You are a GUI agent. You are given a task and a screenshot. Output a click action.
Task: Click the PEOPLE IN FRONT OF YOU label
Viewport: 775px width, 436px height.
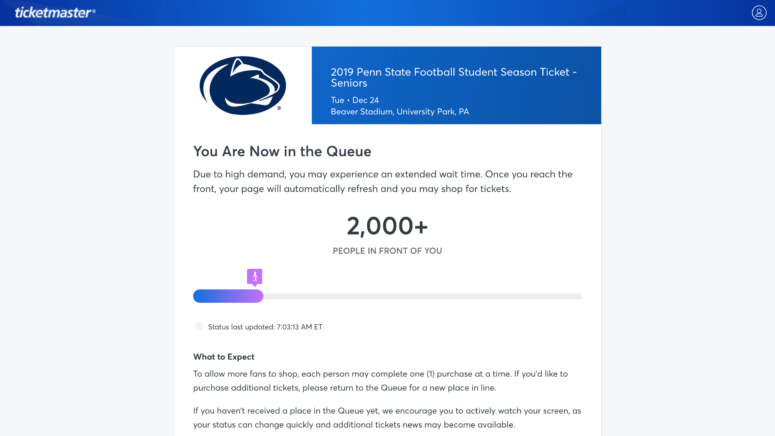pos(388,251)
